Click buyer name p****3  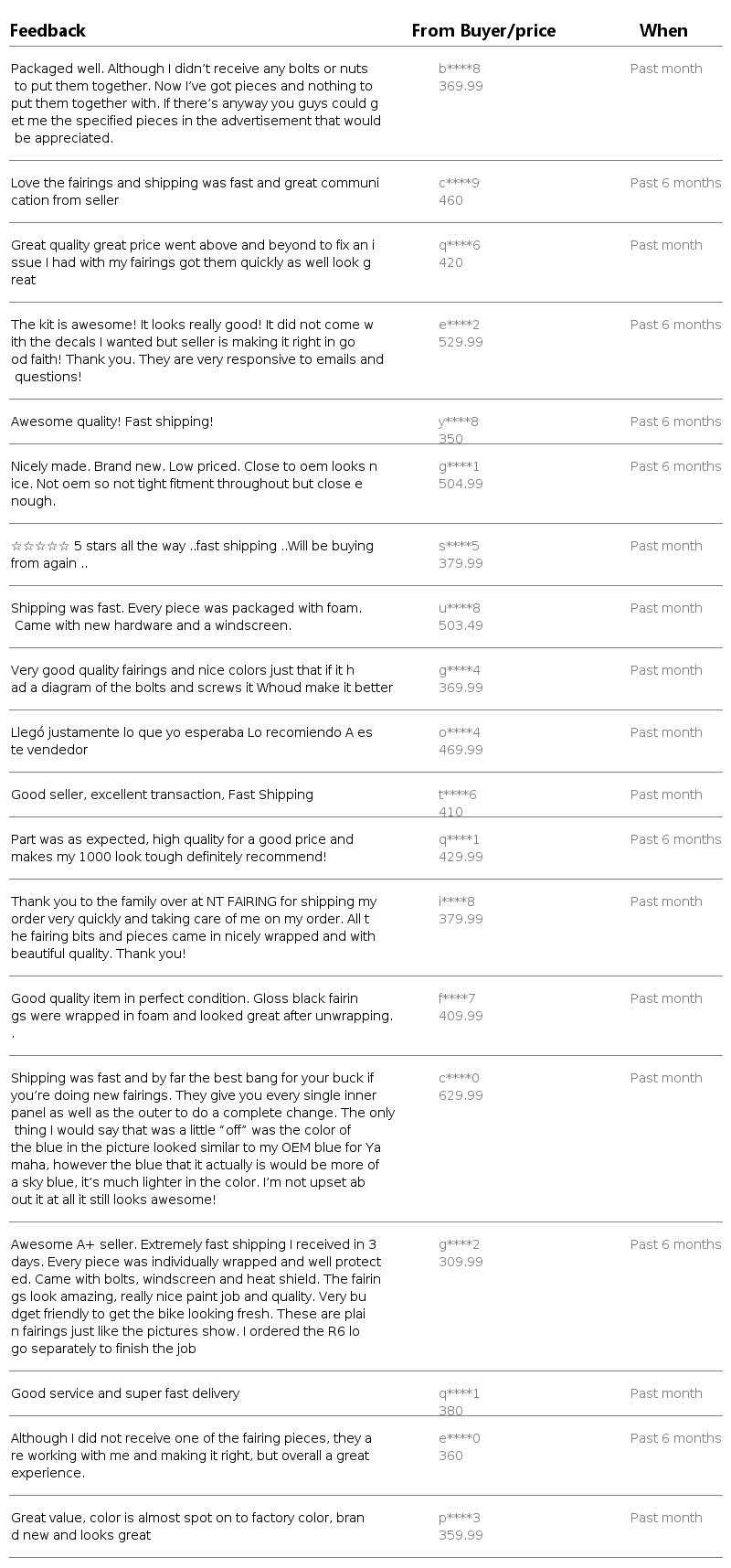tap(459, 1518)
